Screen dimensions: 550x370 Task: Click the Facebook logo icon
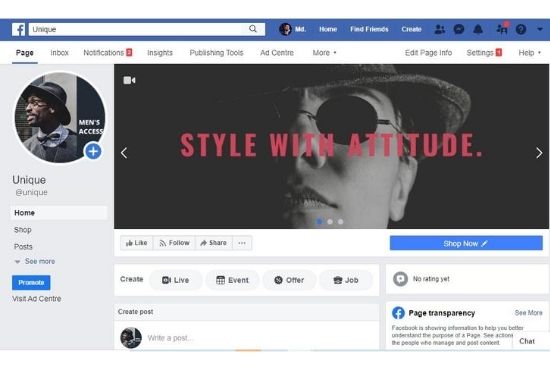[x=19, y=29]
